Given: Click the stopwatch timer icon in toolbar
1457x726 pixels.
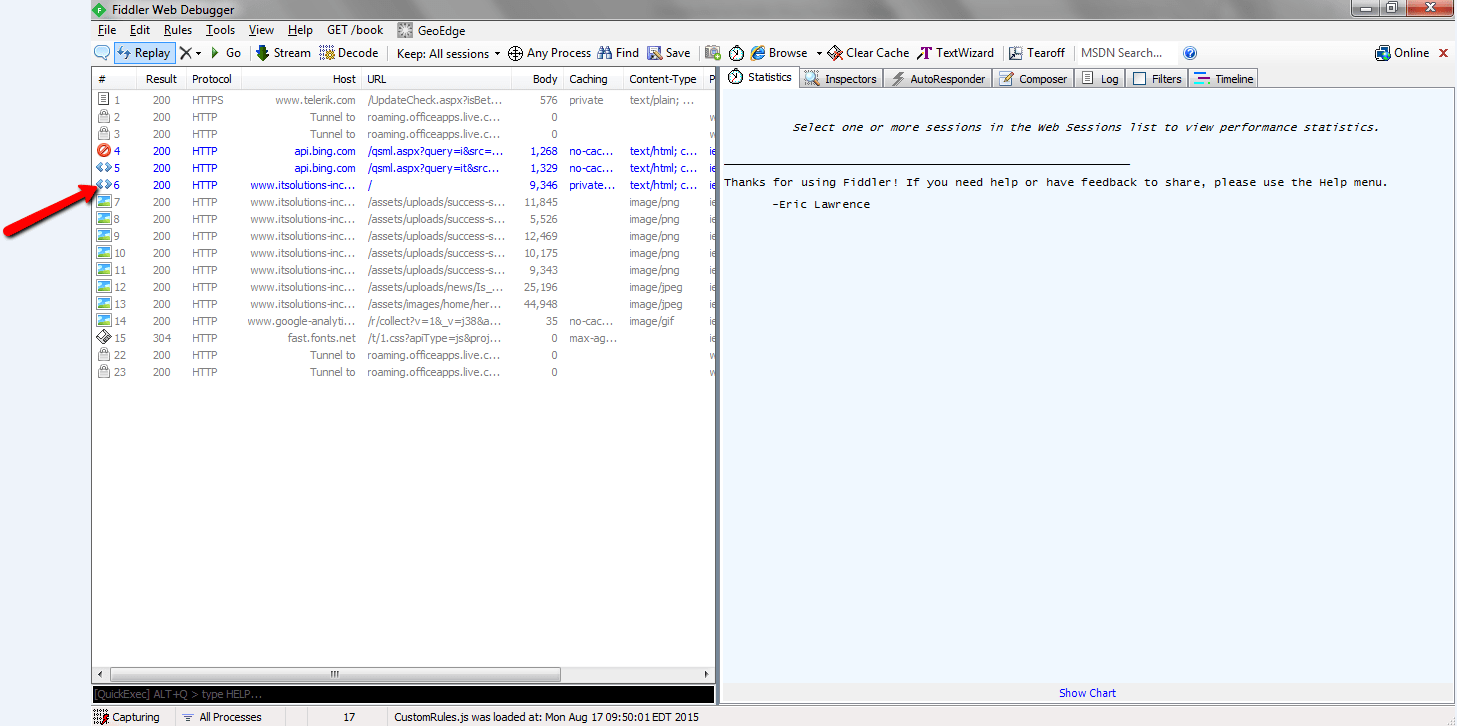Looking at the screenshot, I should [x=736, y=53].
